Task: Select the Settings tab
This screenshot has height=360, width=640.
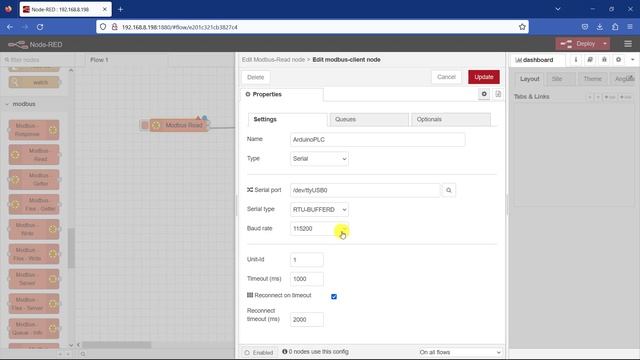Action: [287, 120]
